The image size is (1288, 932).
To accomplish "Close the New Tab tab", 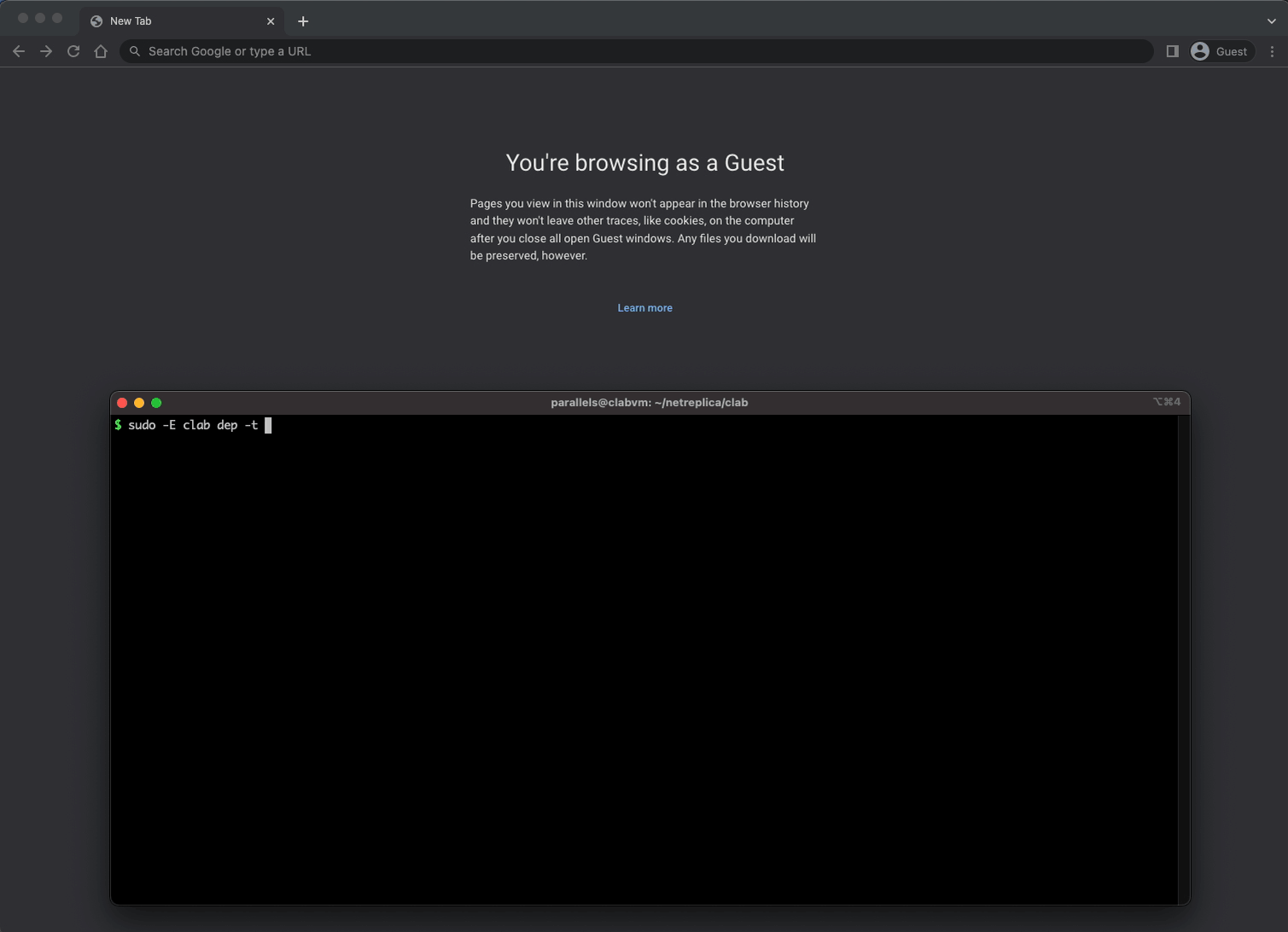I will coord(271,21).
